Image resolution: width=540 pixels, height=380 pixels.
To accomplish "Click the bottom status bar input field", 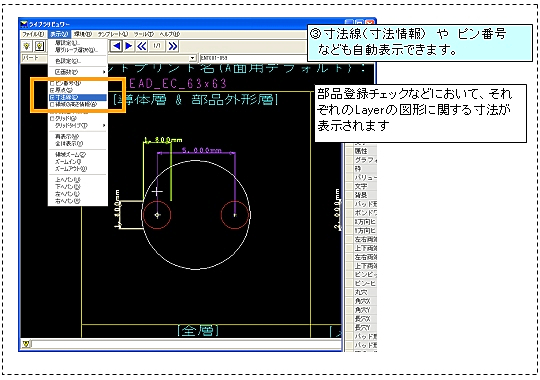I will coord(186,344).
